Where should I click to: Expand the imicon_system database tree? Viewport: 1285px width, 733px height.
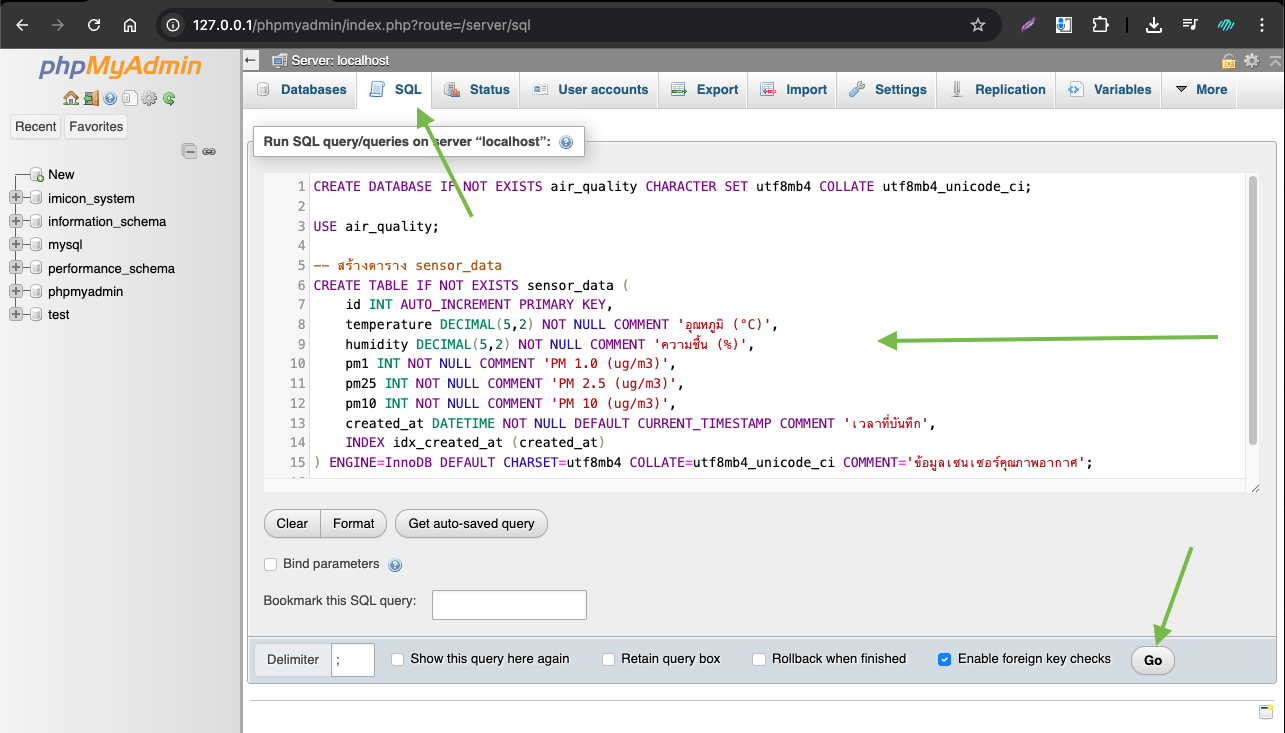click(x=16, y=198)
